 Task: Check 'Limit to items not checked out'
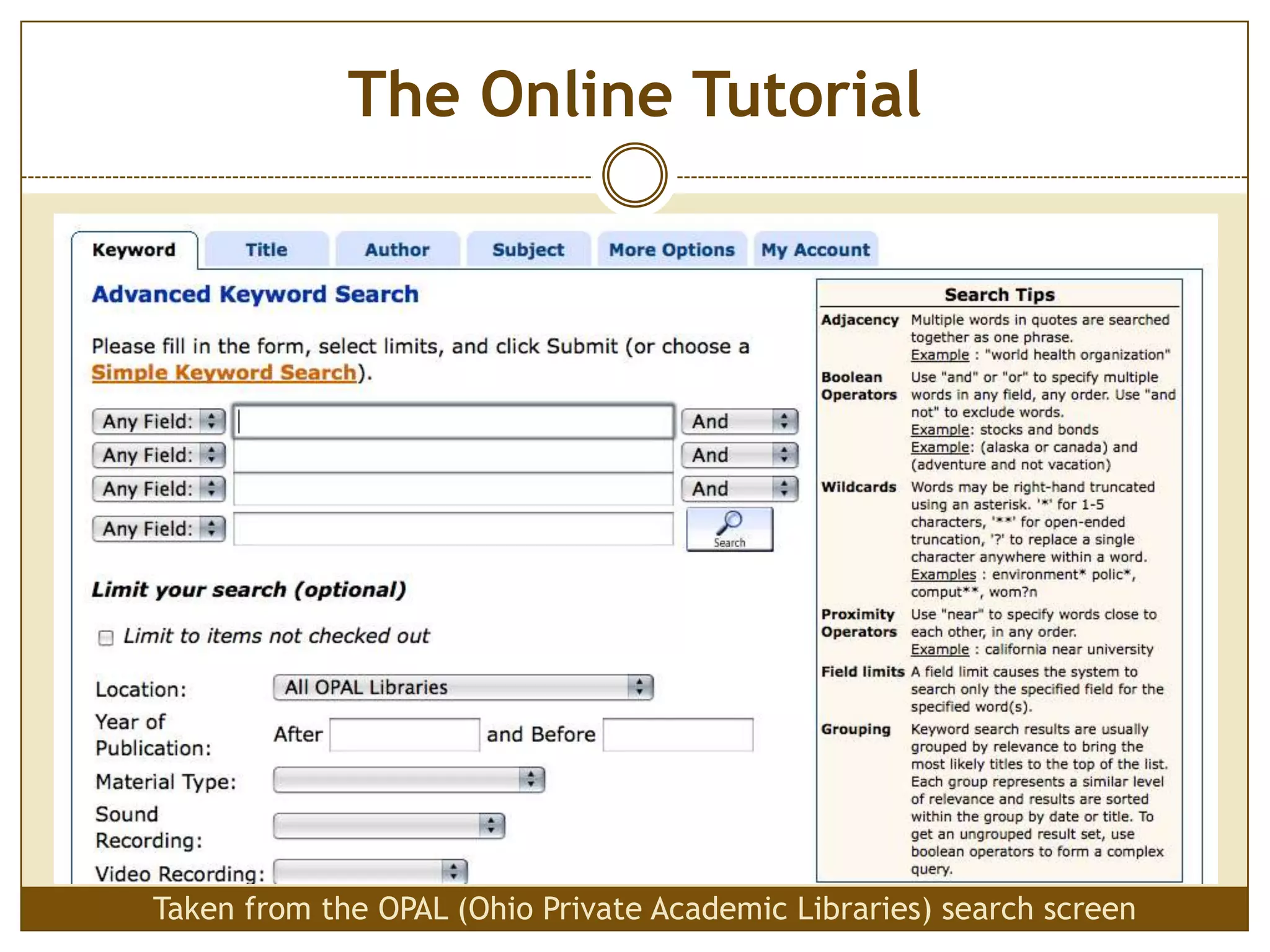106,638
